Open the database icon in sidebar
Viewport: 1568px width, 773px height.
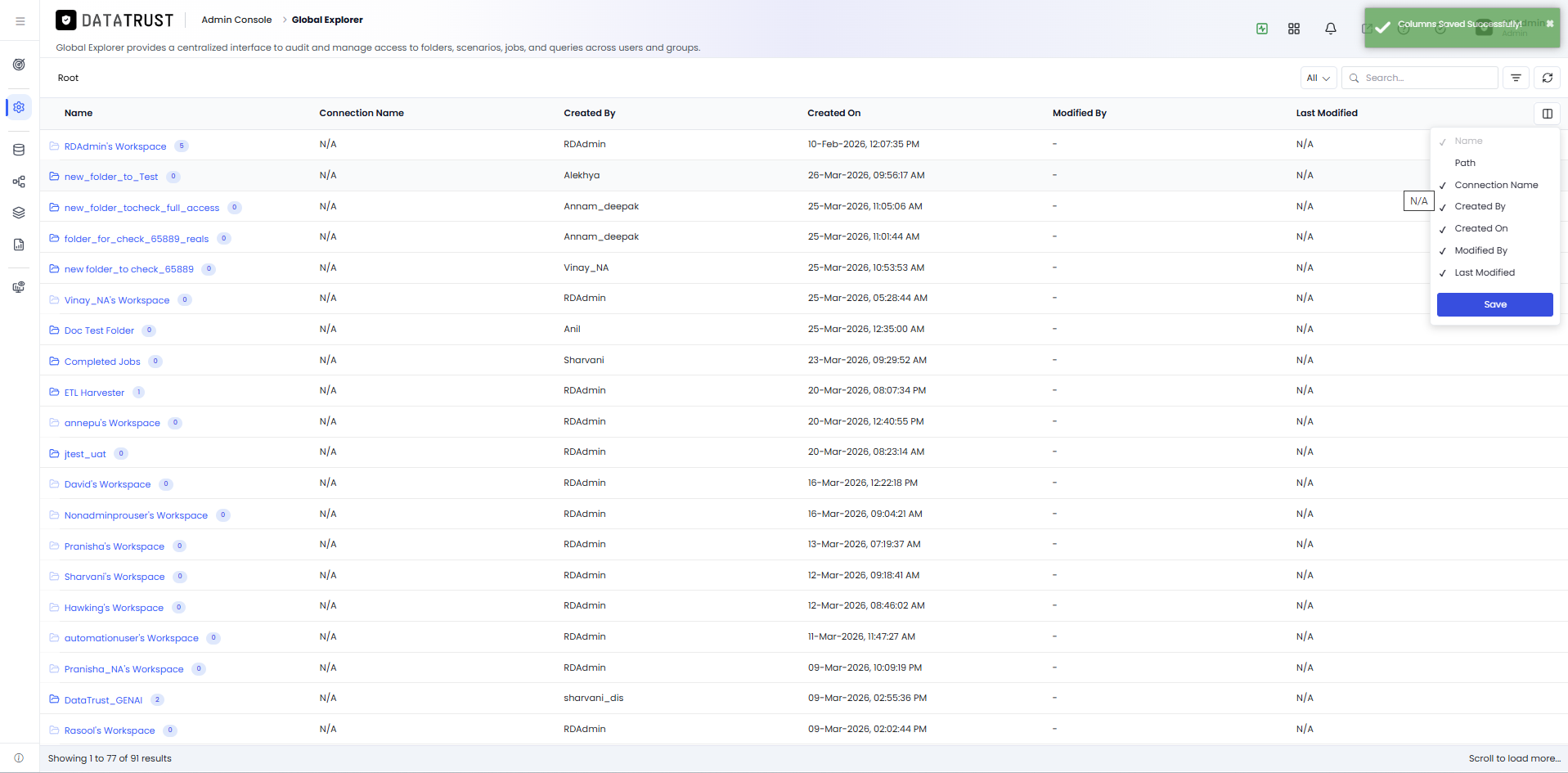coord(19,150)
